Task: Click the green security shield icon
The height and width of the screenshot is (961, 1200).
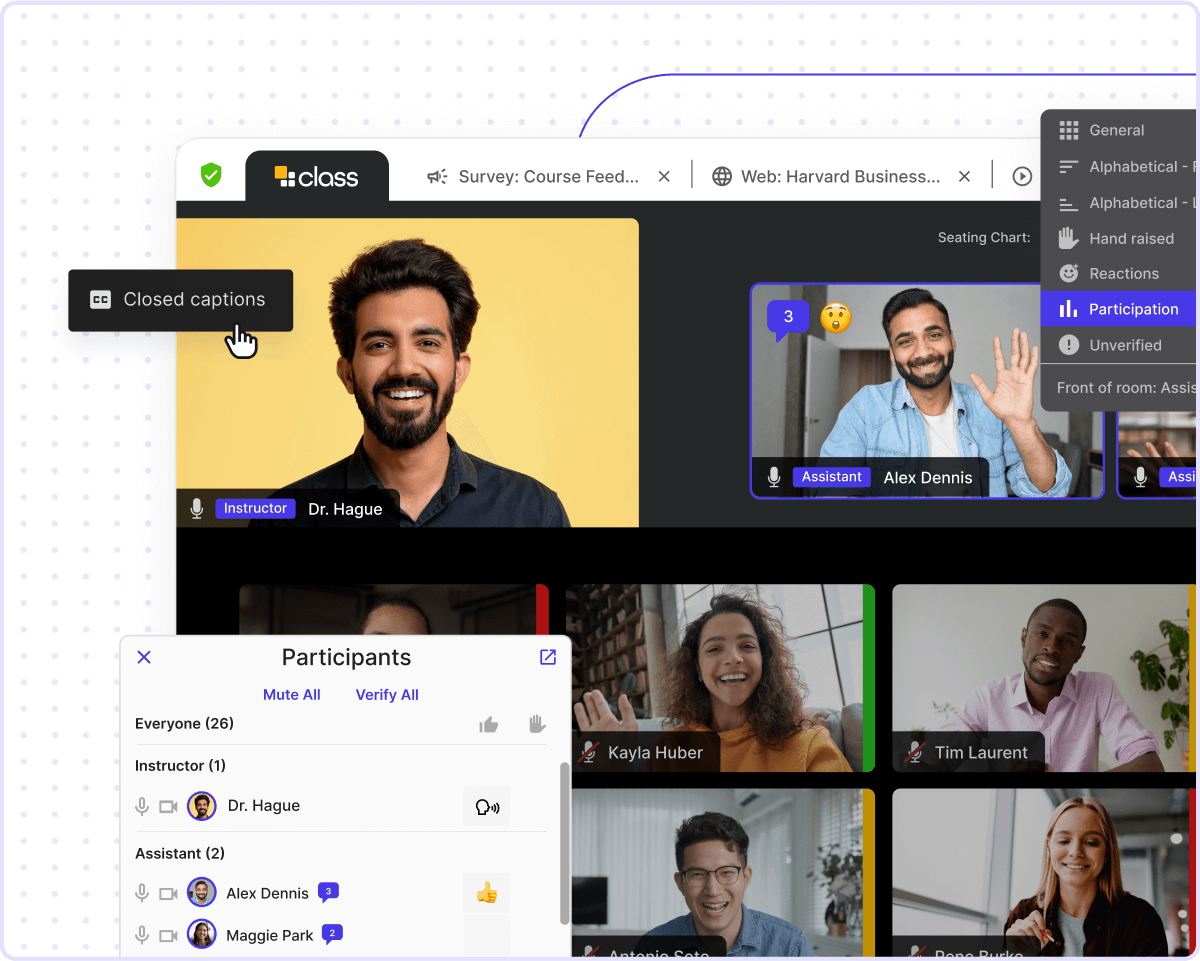Action: [211, 176]
